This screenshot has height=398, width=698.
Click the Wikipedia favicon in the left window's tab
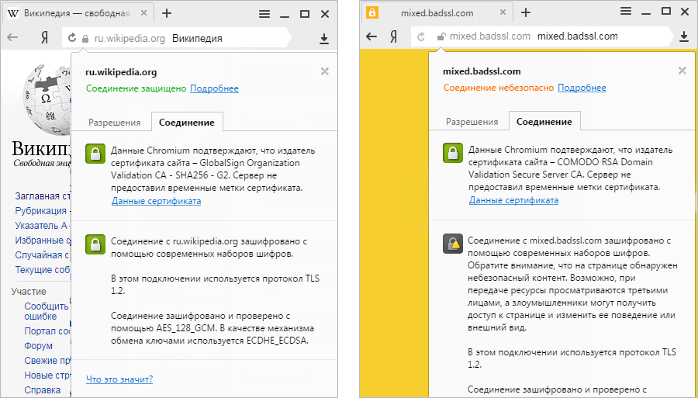click(x=13, y=13)
